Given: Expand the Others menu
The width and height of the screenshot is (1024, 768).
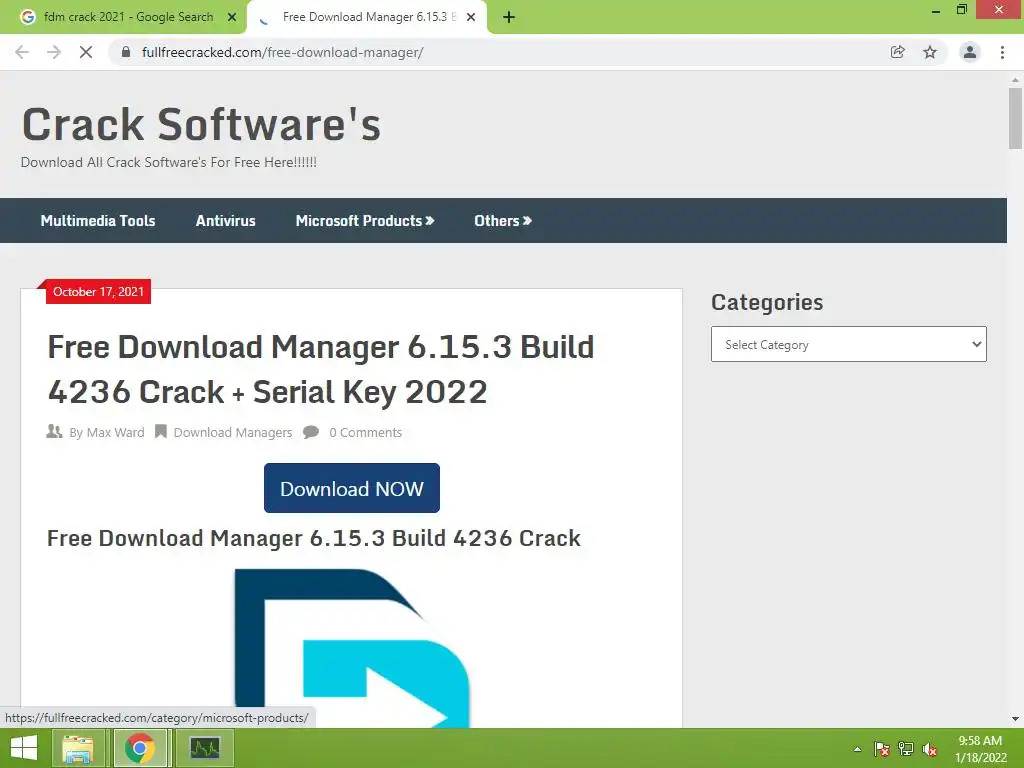Looking at the screenshot, I should coord(503,221).
